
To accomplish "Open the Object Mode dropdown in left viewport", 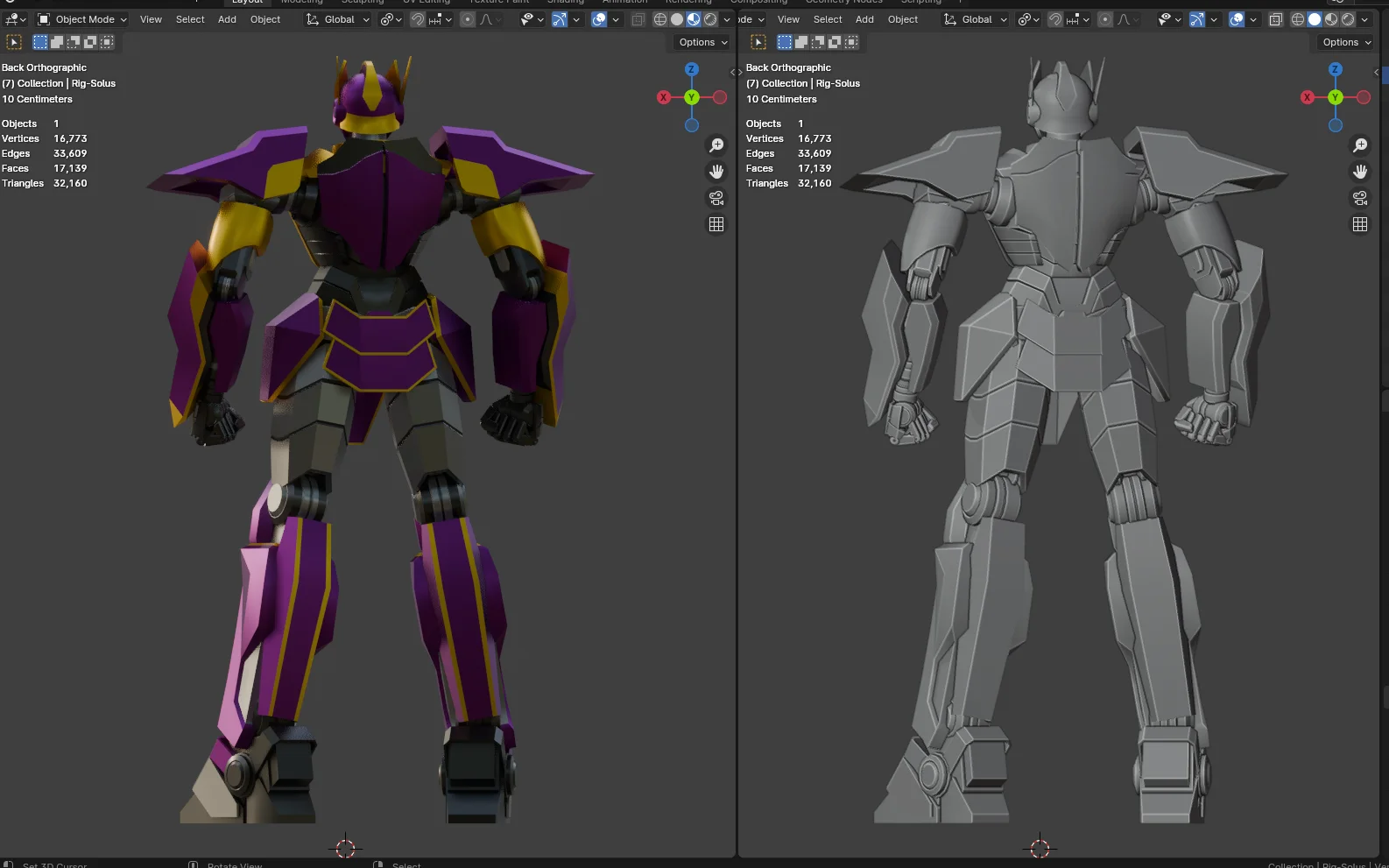I will click(x=83, y=19).
